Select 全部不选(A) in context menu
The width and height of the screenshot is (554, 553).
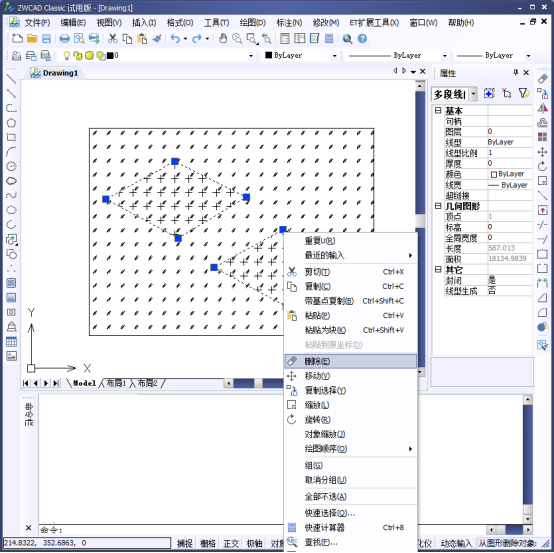click(325, 496)
